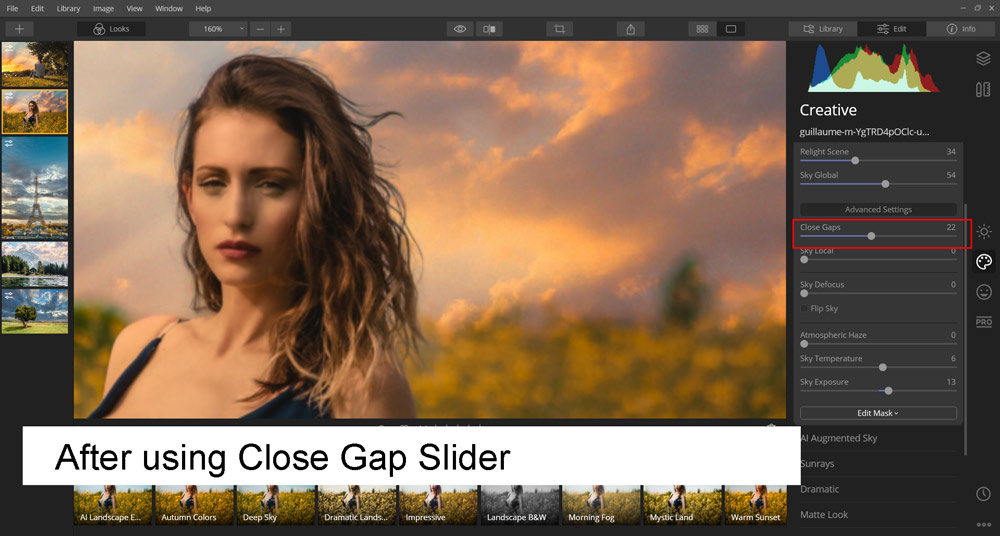Click the plus add-image button

coord(19,29)
